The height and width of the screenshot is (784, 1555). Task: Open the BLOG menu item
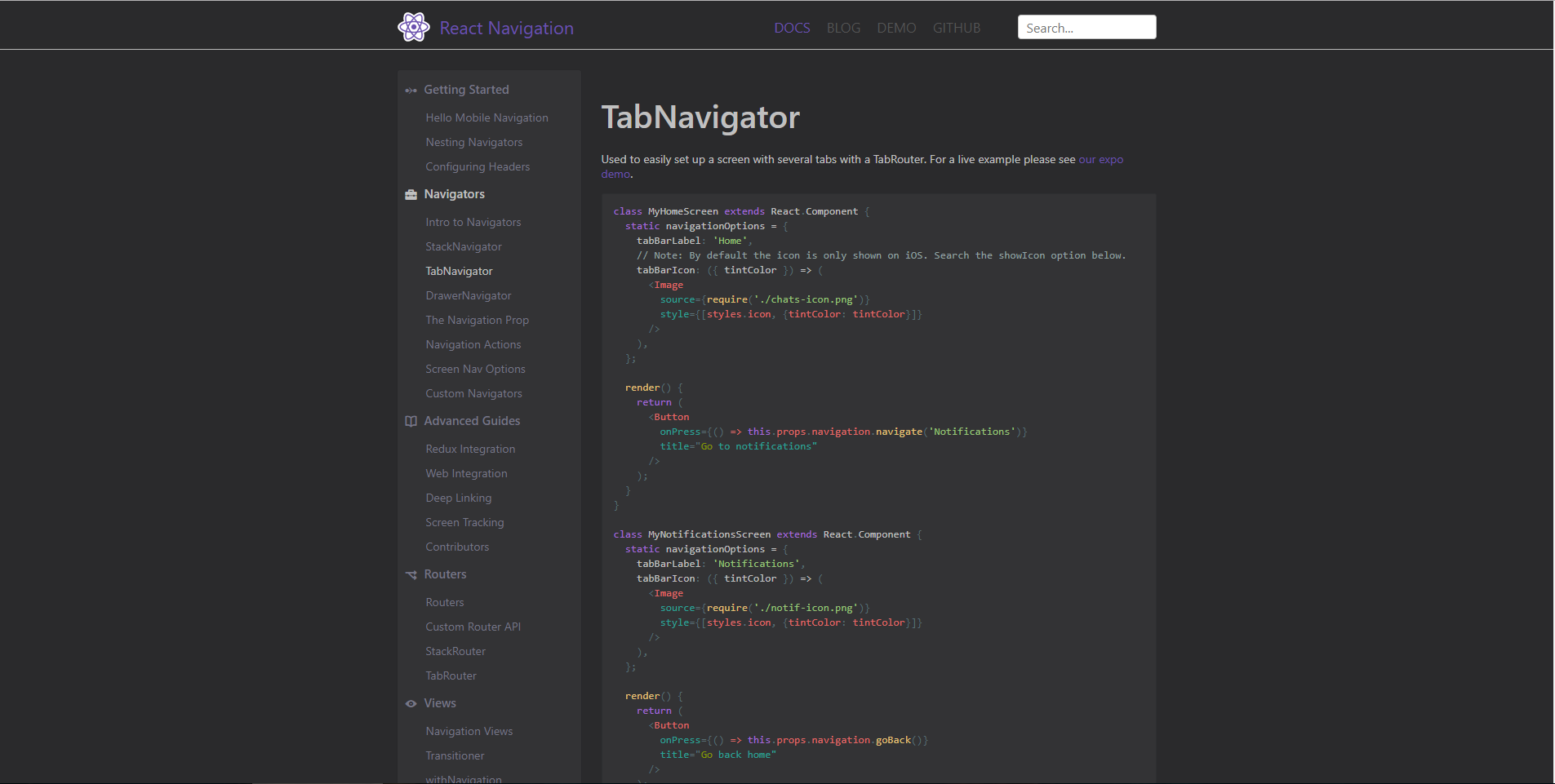coord(843,28)
